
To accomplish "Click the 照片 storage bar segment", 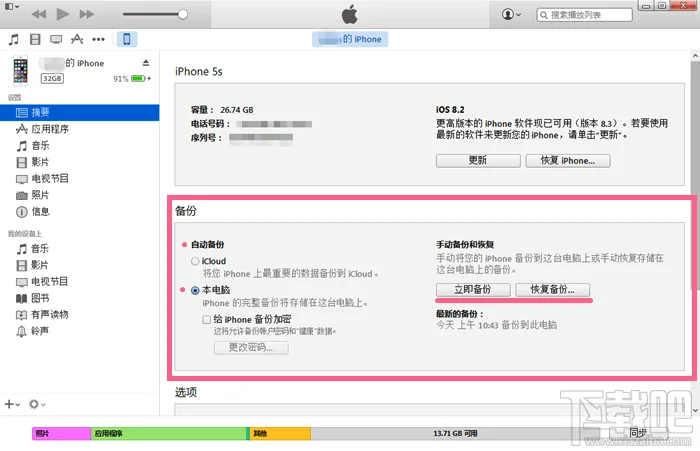I will coord(62,434).
